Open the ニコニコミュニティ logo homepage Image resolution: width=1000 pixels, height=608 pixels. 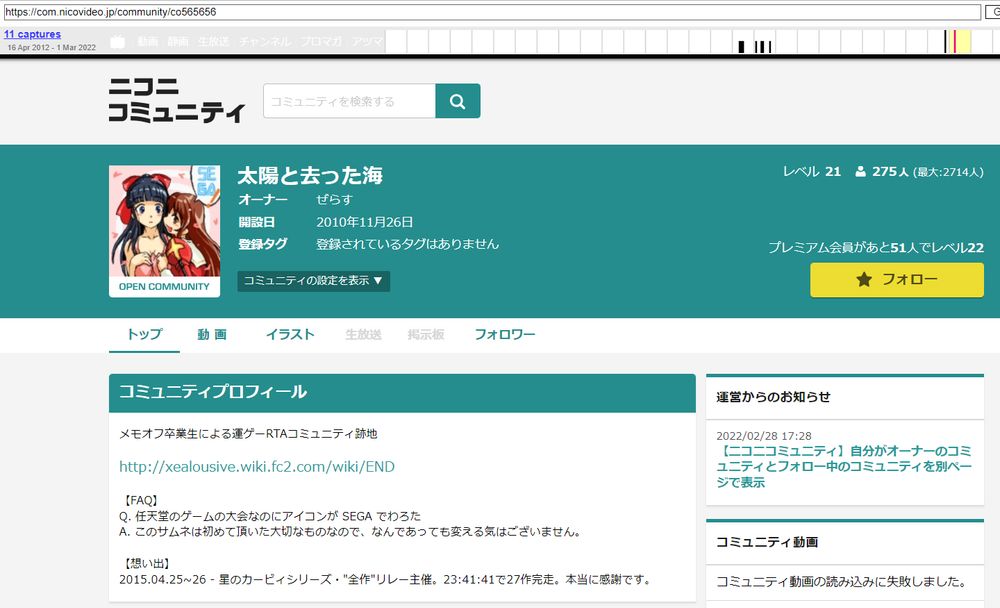pyautogui.click(x=177, y=100)
